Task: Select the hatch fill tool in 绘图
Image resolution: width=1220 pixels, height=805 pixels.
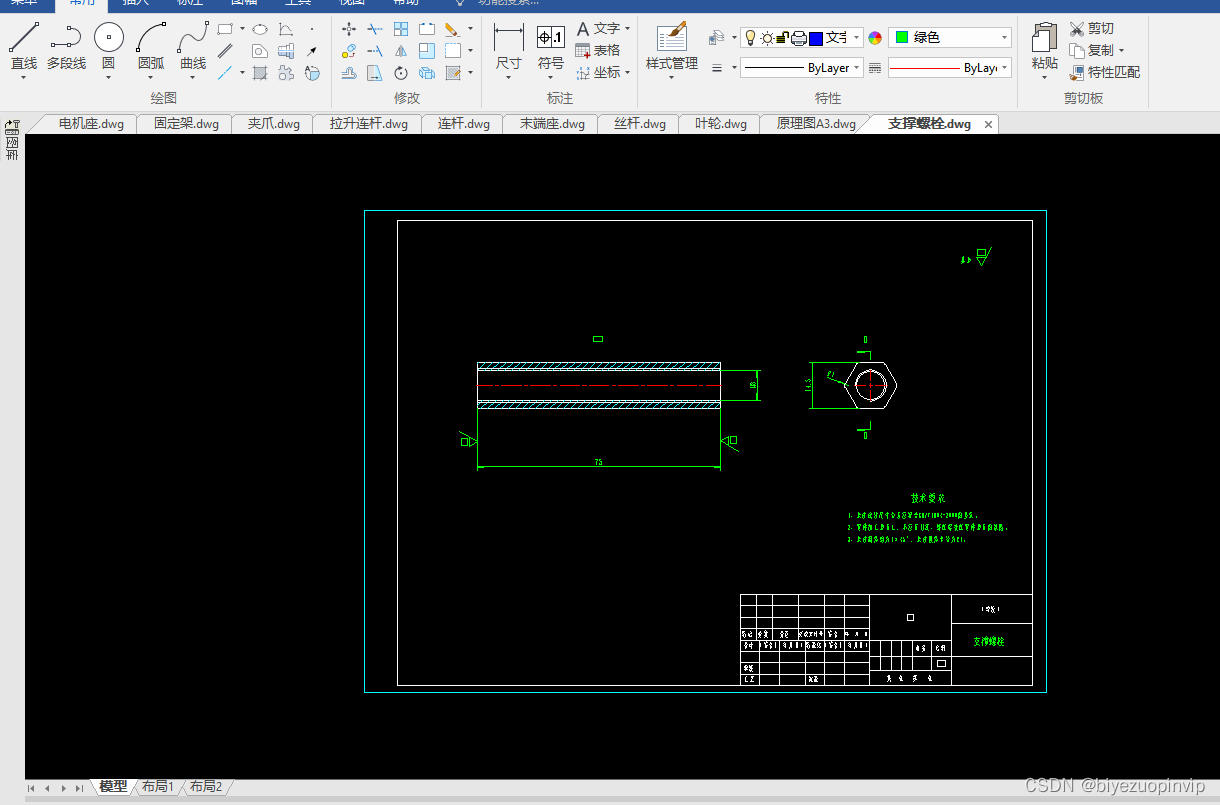Action: (x=260, y=73)
